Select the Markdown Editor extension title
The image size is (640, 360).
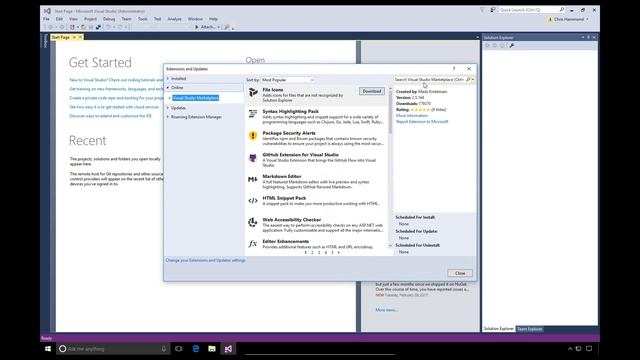(282, 176)
